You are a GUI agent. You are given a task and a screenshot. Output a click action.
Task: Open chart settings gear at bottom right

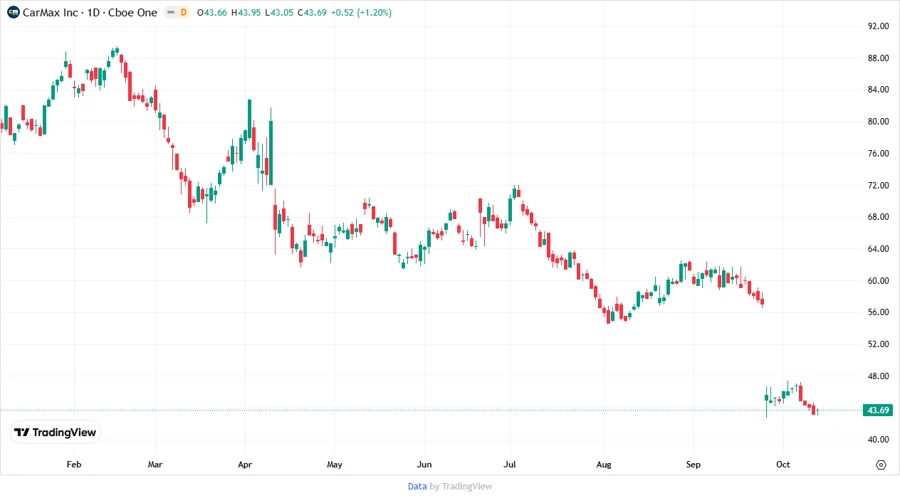click(880, 465)
